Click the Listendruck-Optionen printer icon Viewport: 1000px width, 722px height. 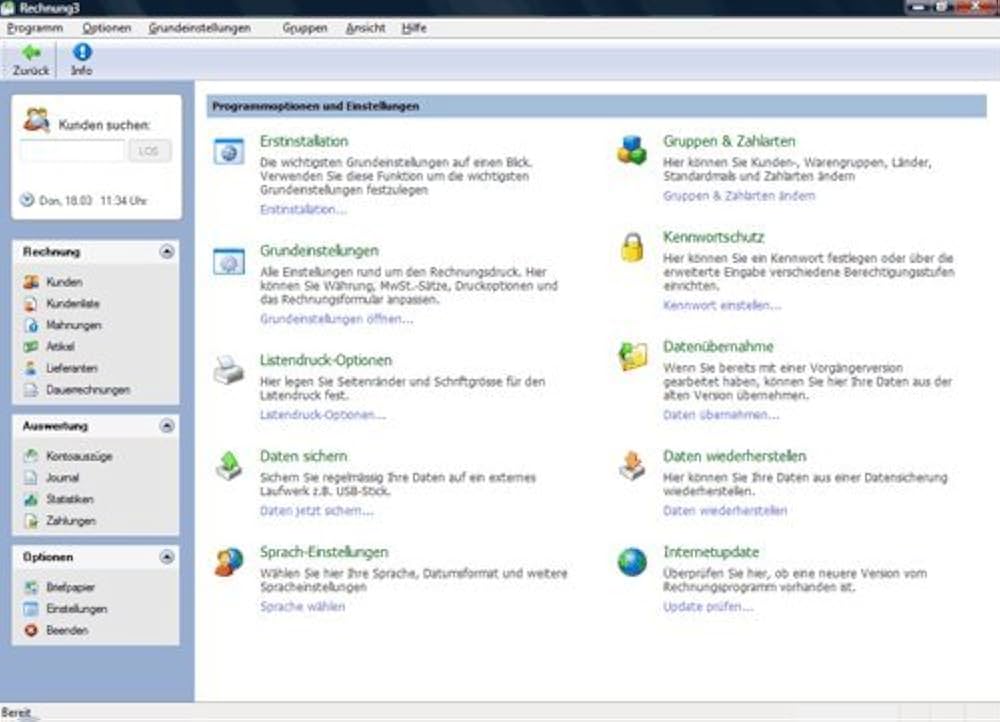229,370
